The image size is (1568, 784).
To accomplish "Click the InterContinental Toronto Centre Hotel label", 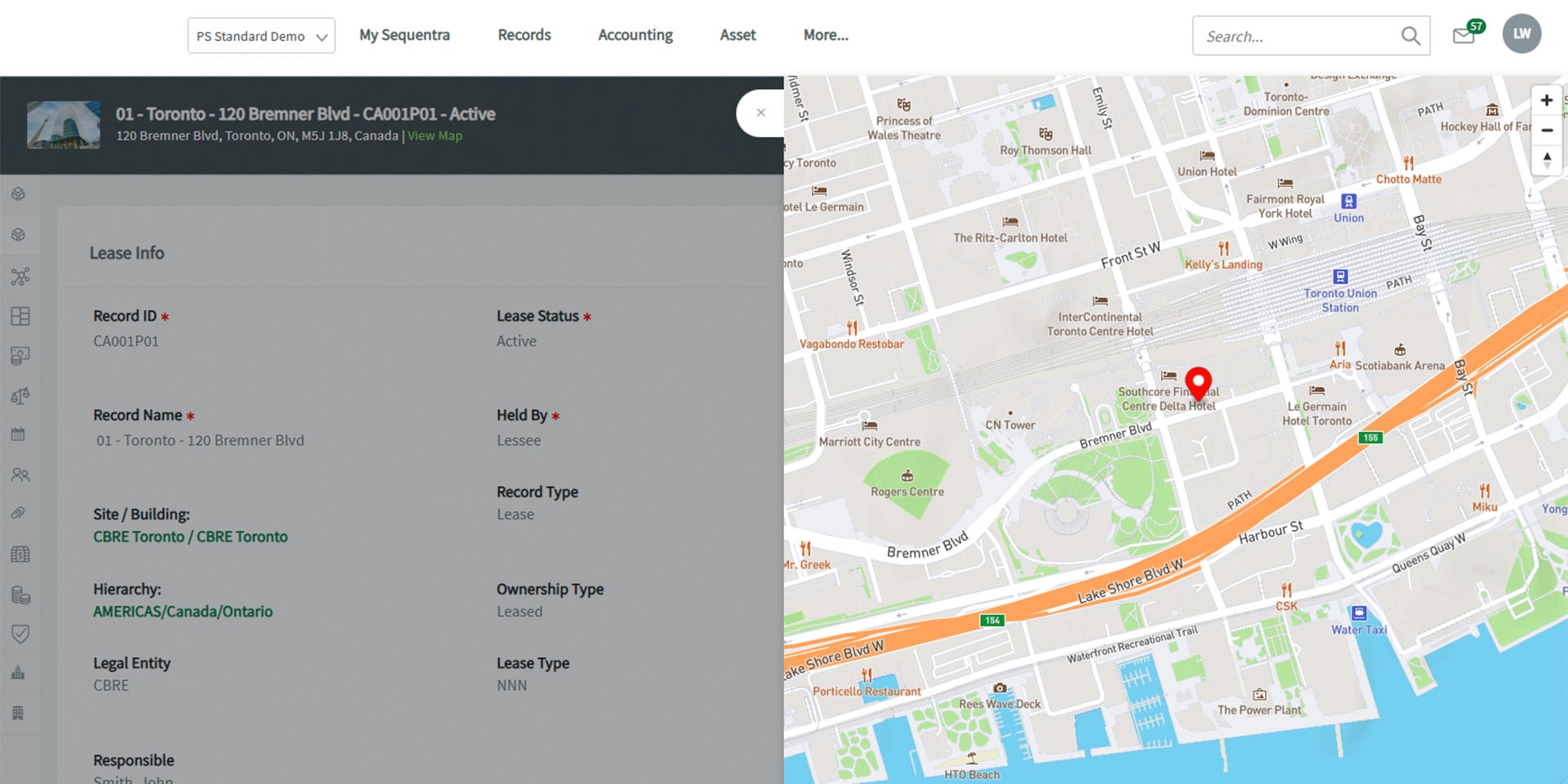I will coord(1100,324).
